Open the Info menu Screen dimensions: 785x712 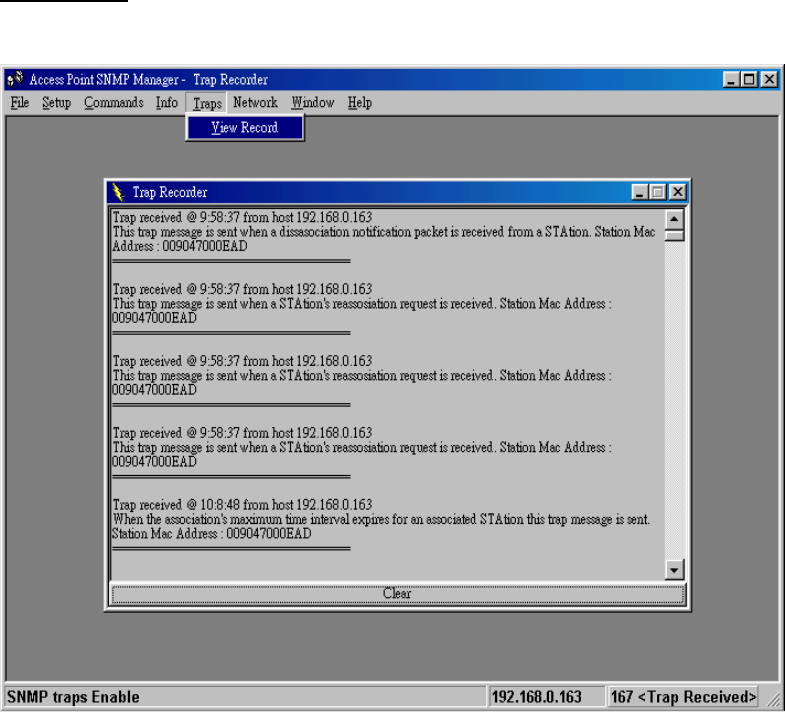pos(167,103)
